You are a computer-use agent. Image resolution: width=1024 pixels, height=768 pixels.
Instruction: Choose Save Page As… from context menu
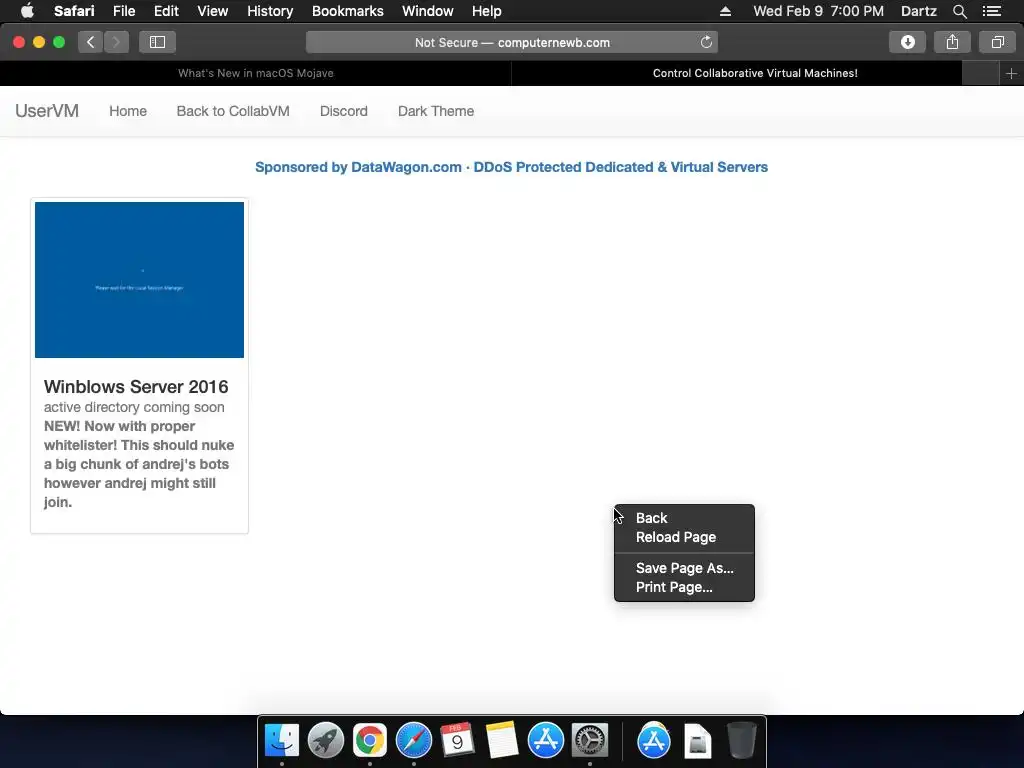coord(684,568)
